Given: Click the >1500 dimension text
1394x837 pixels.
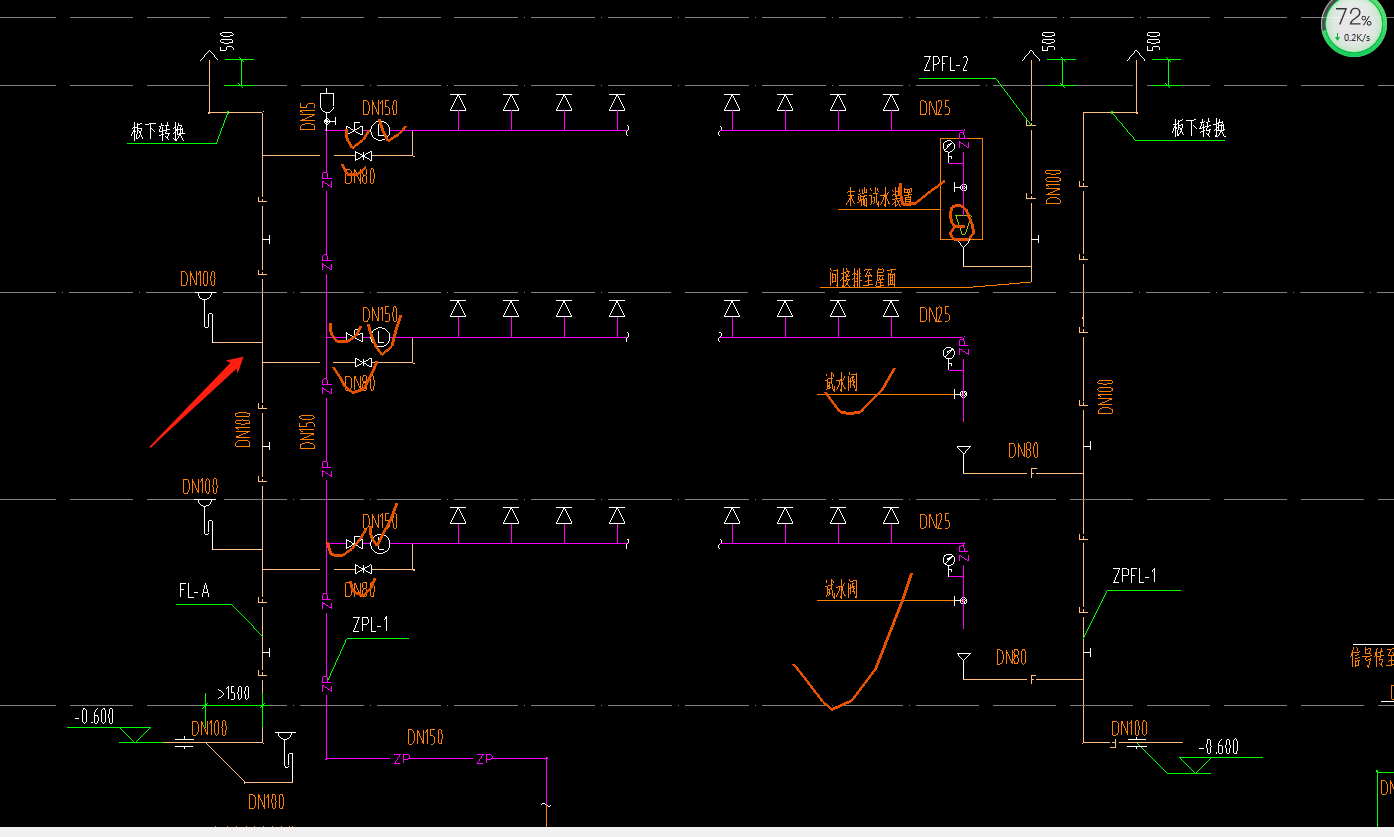Looking at the screenshot, I should [233, 693].
